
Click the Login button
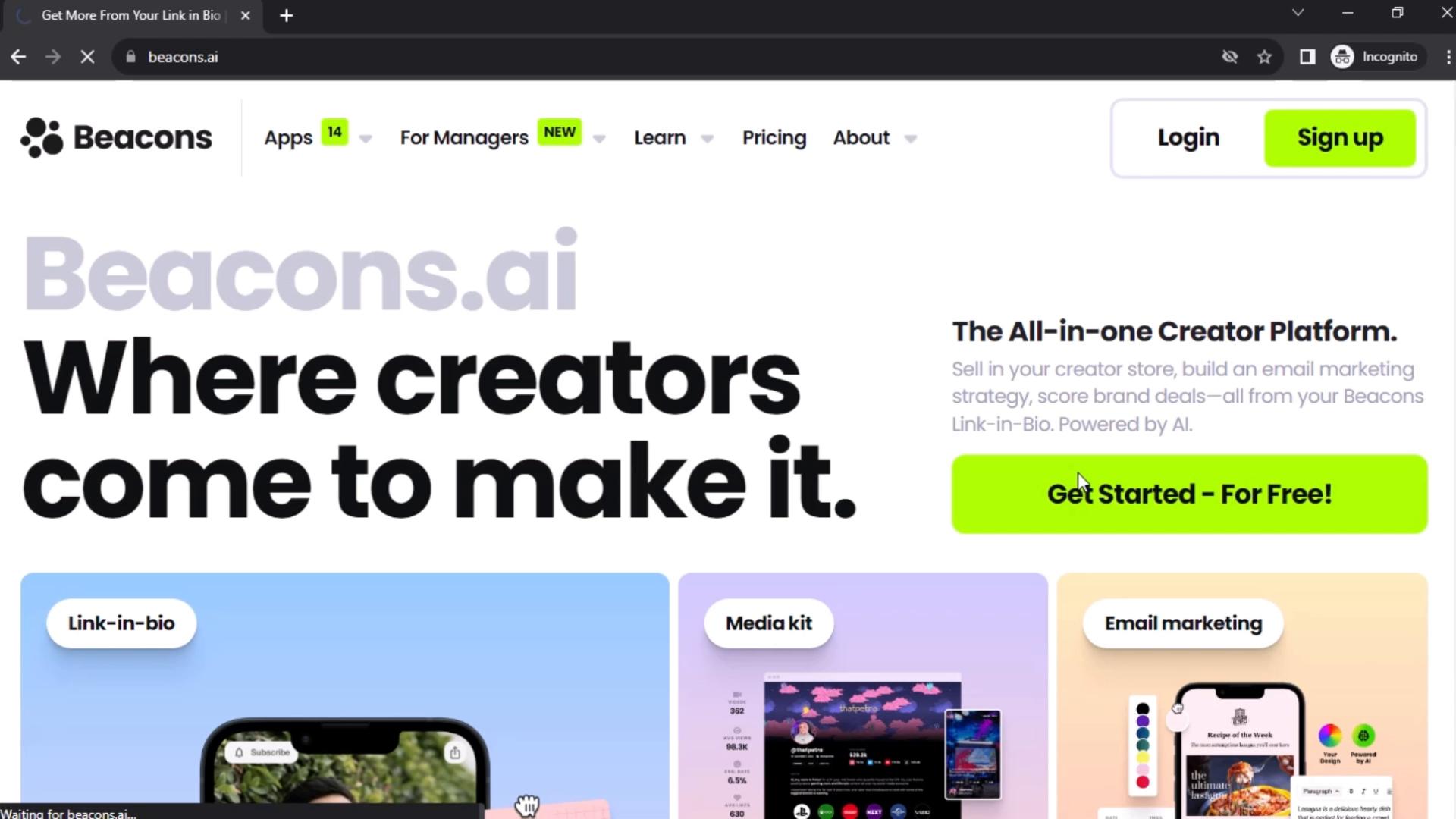pyautogui.click(x=1188, y=137)
